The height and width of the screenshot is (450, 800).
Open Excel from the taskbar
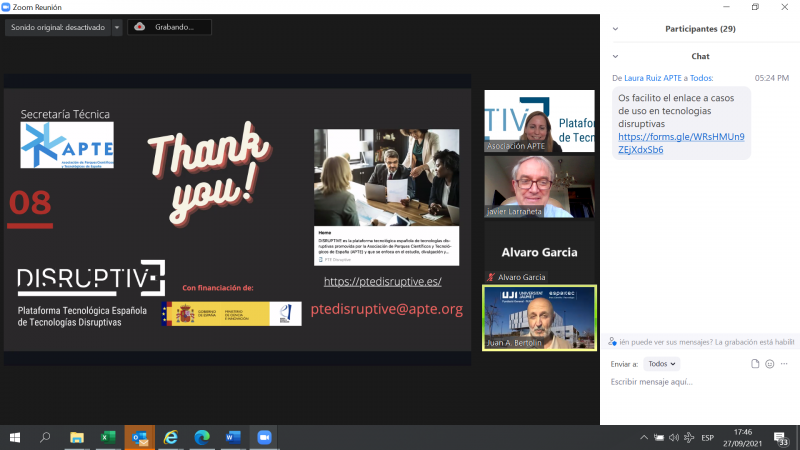click(107, 437)
